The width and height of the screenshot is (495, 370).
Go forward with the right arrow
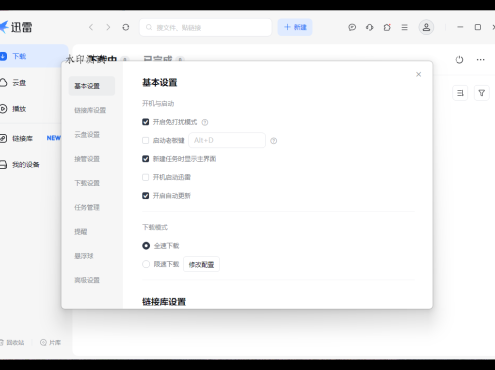(108, 27)
